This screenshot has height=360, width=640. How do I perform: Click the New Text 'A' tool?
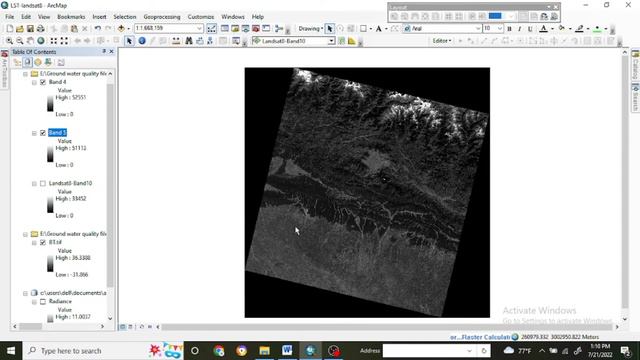[x=379, y=29]
